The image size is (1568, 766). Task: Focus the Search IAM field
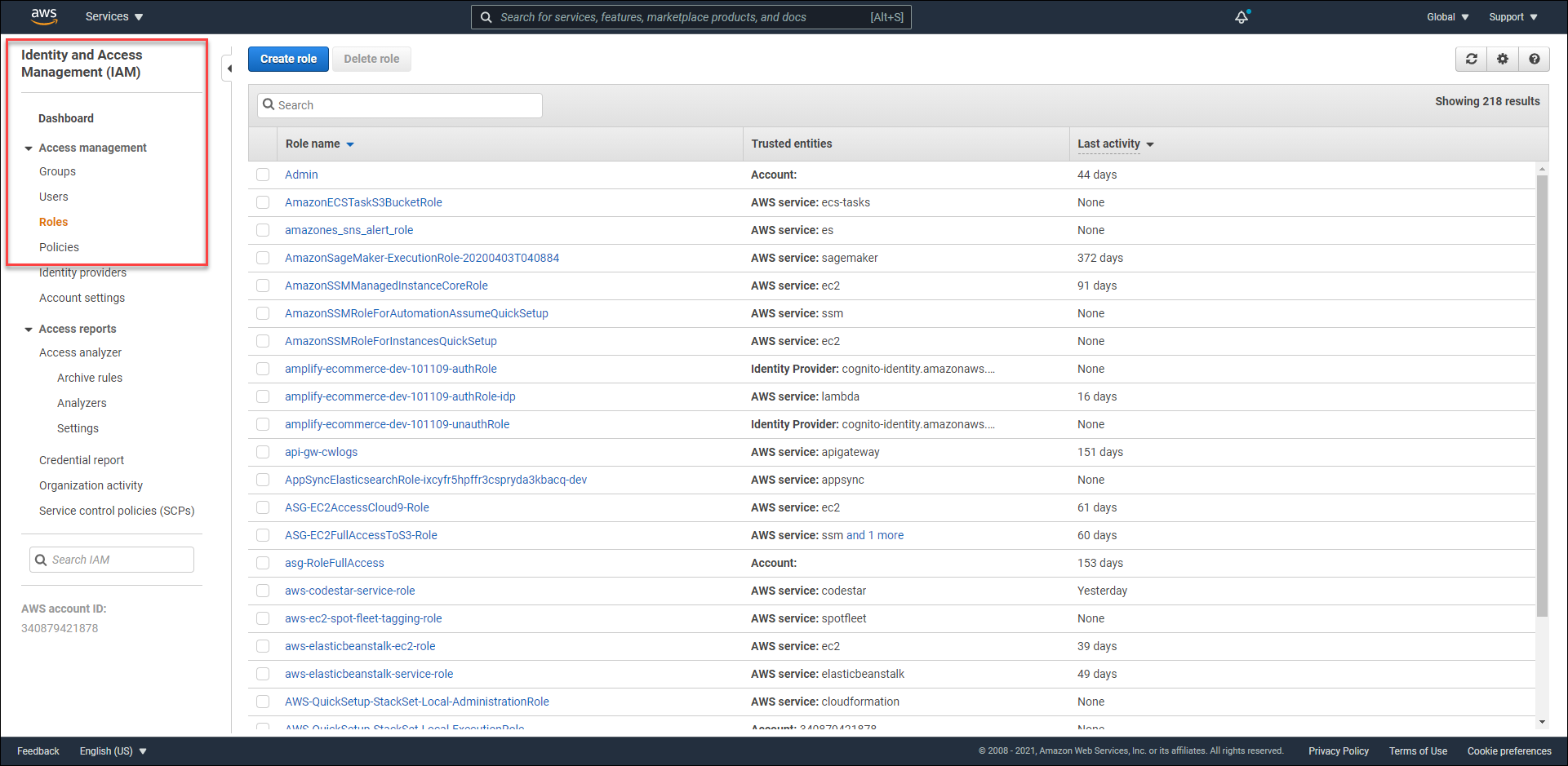(x=112, y=560)
